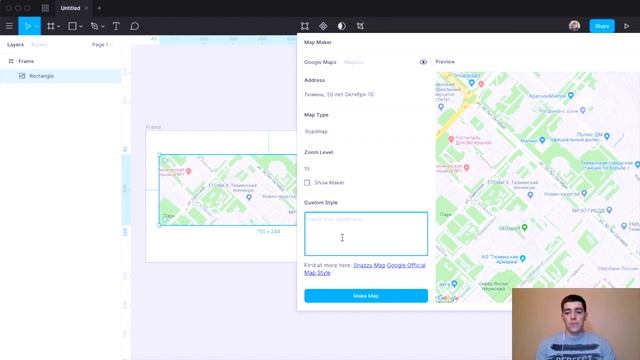Click the Frame layer grid icon

click(11, 61)
